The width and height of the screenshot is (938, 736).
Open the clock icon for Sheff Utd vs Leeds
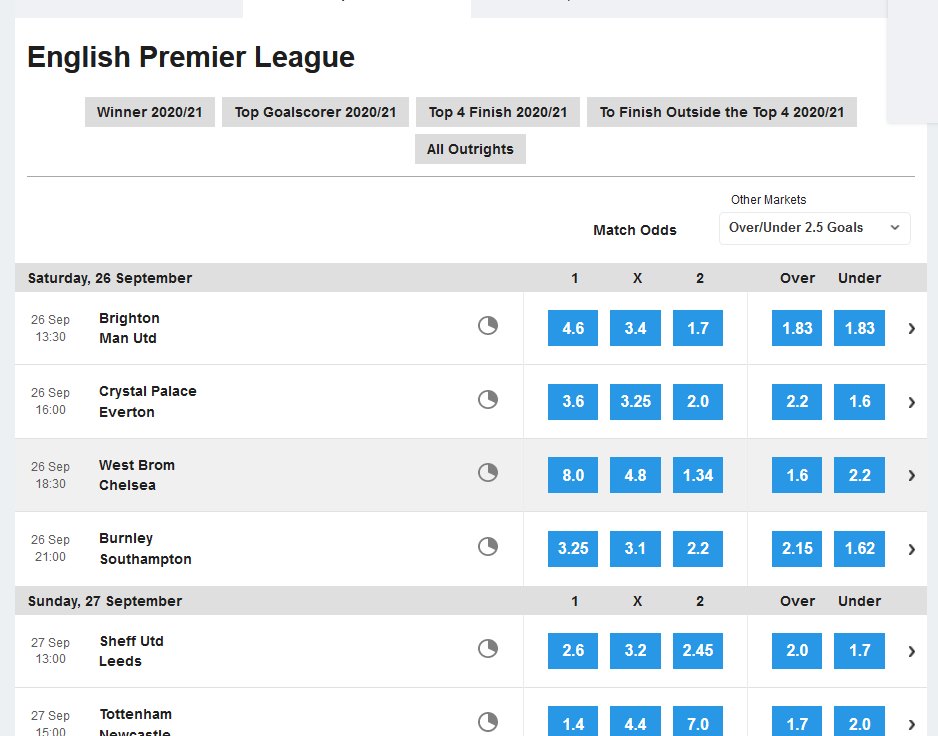[x=488, y=648]
